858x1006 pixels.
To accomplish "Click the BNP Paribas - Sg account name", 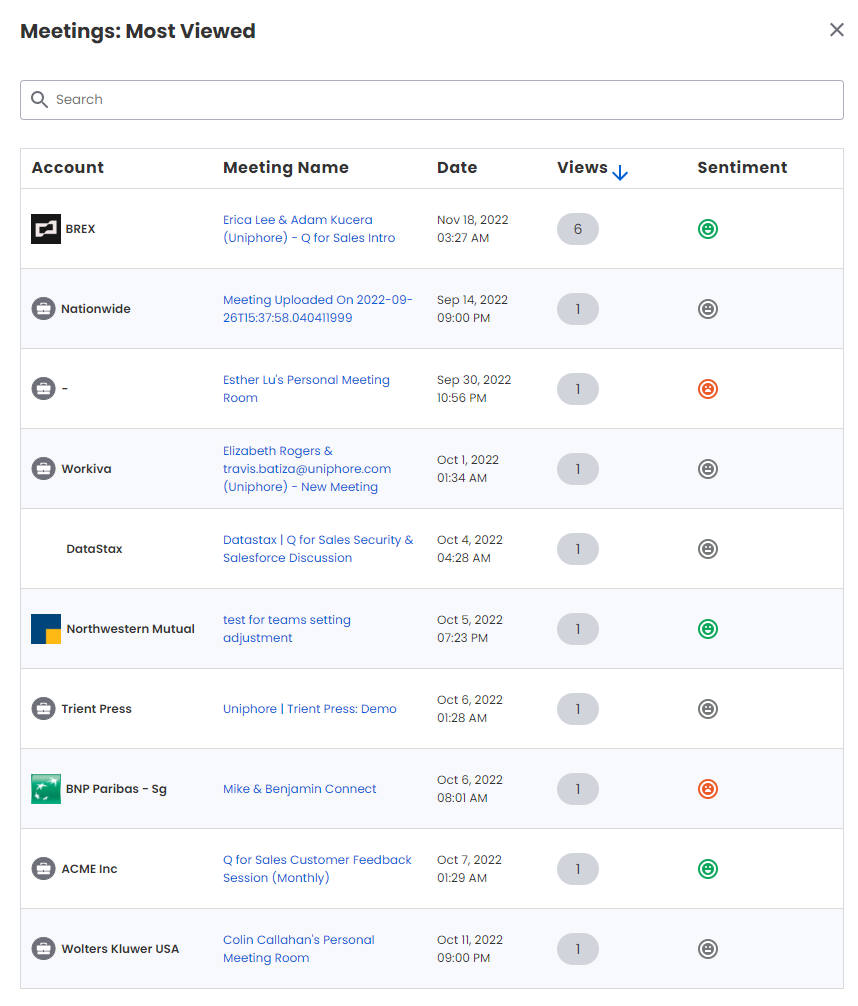I will [x=116, y=789].
